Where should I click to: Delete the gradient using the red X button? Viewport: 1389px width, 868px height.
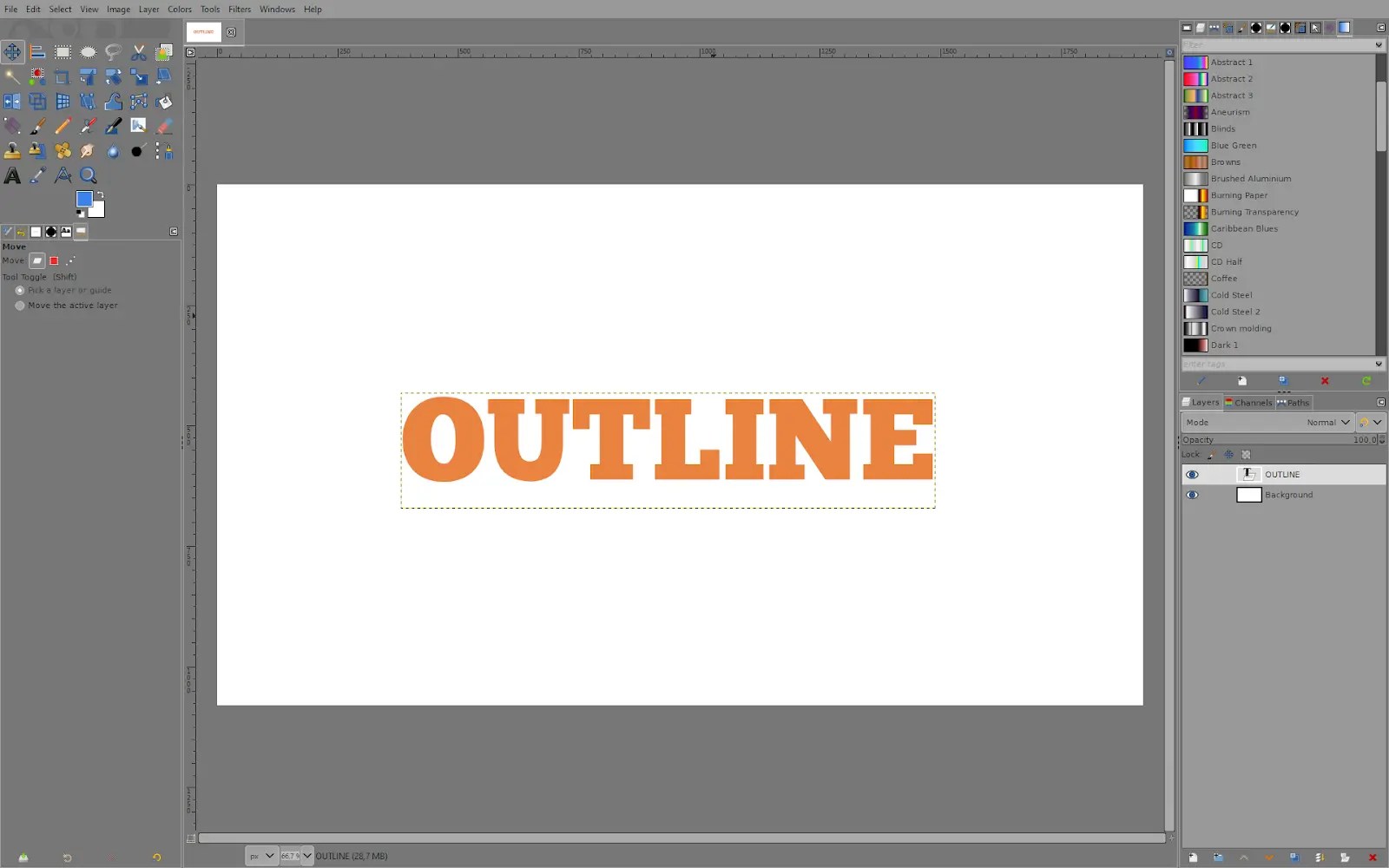coord(1325,381)
